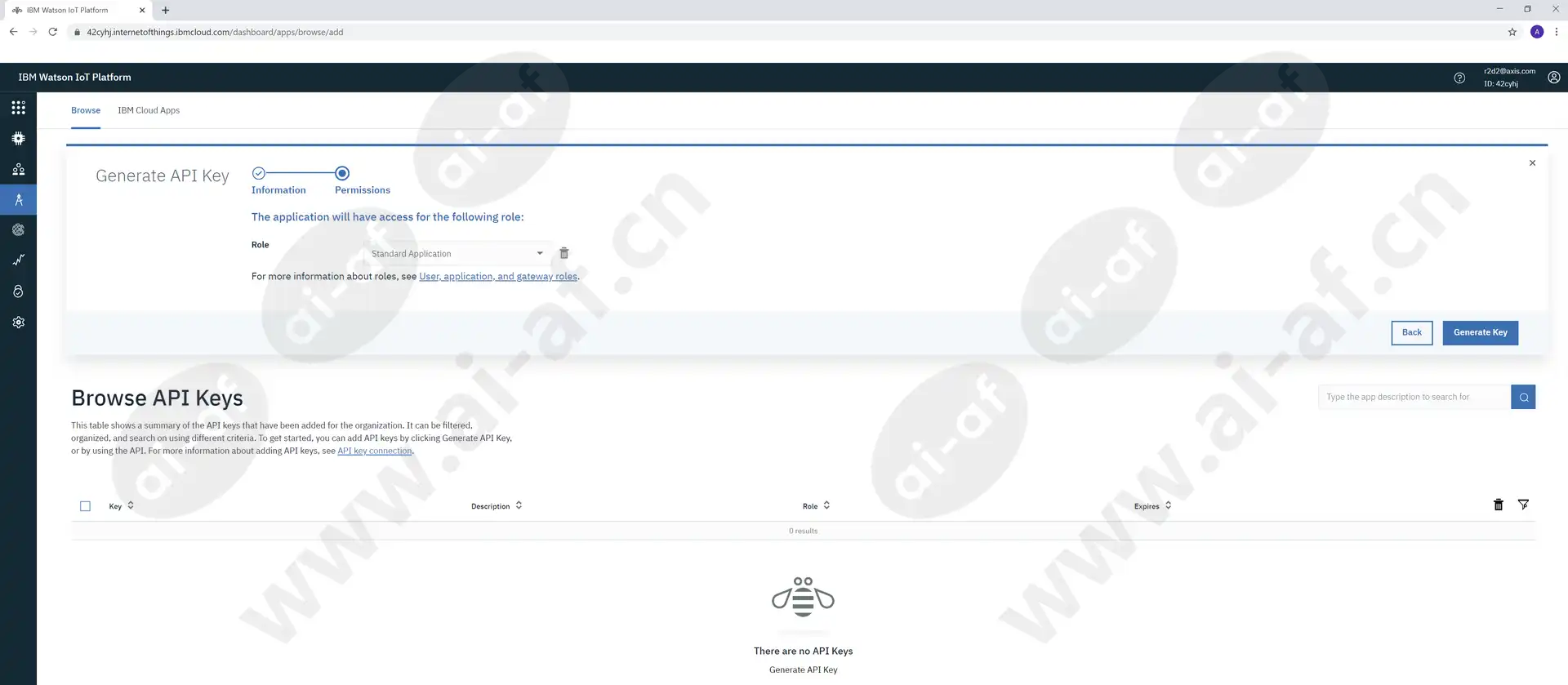Screen dimensions: 1568x685
Task: Open Chrome profile avatar A
Action: pyautogui.click(x=1537, y=32)
